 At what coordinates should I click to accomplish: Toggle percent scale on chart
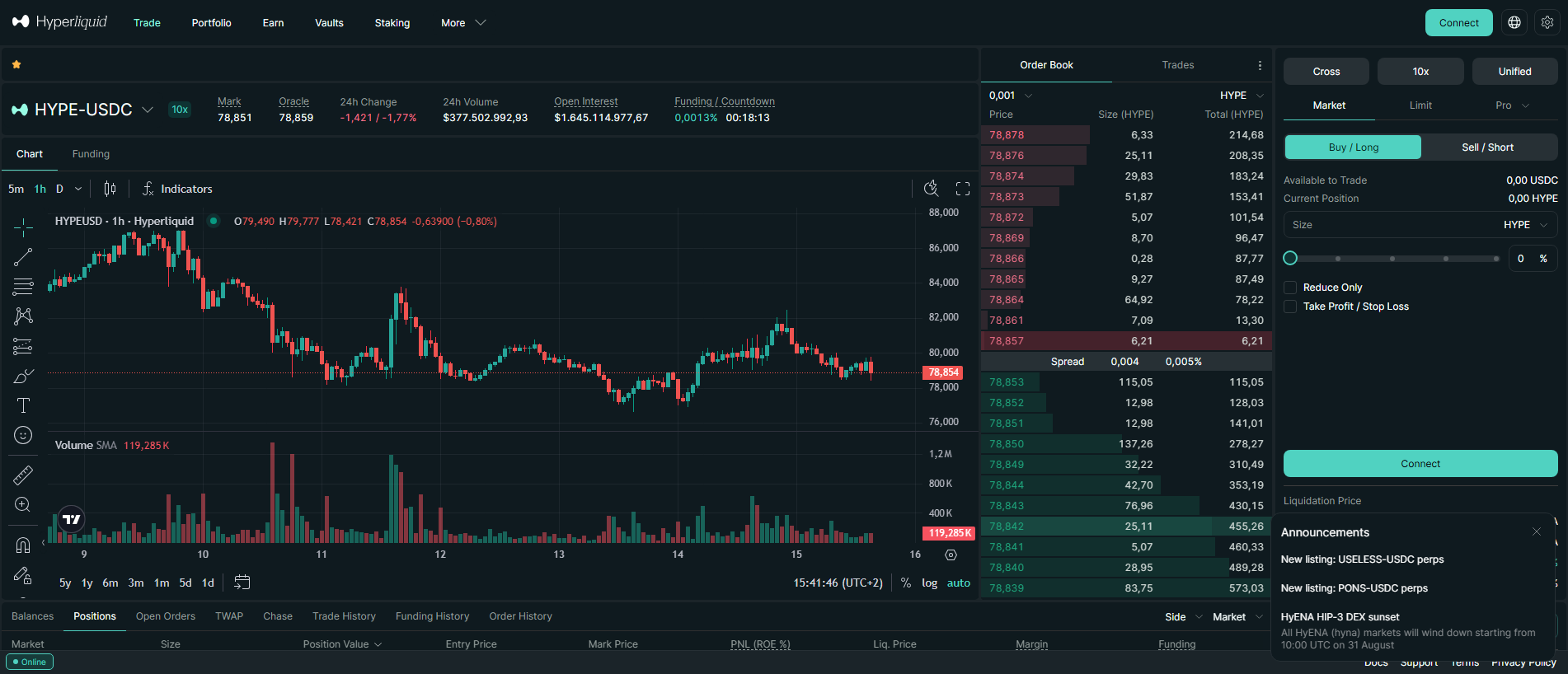tap(905, 583)
